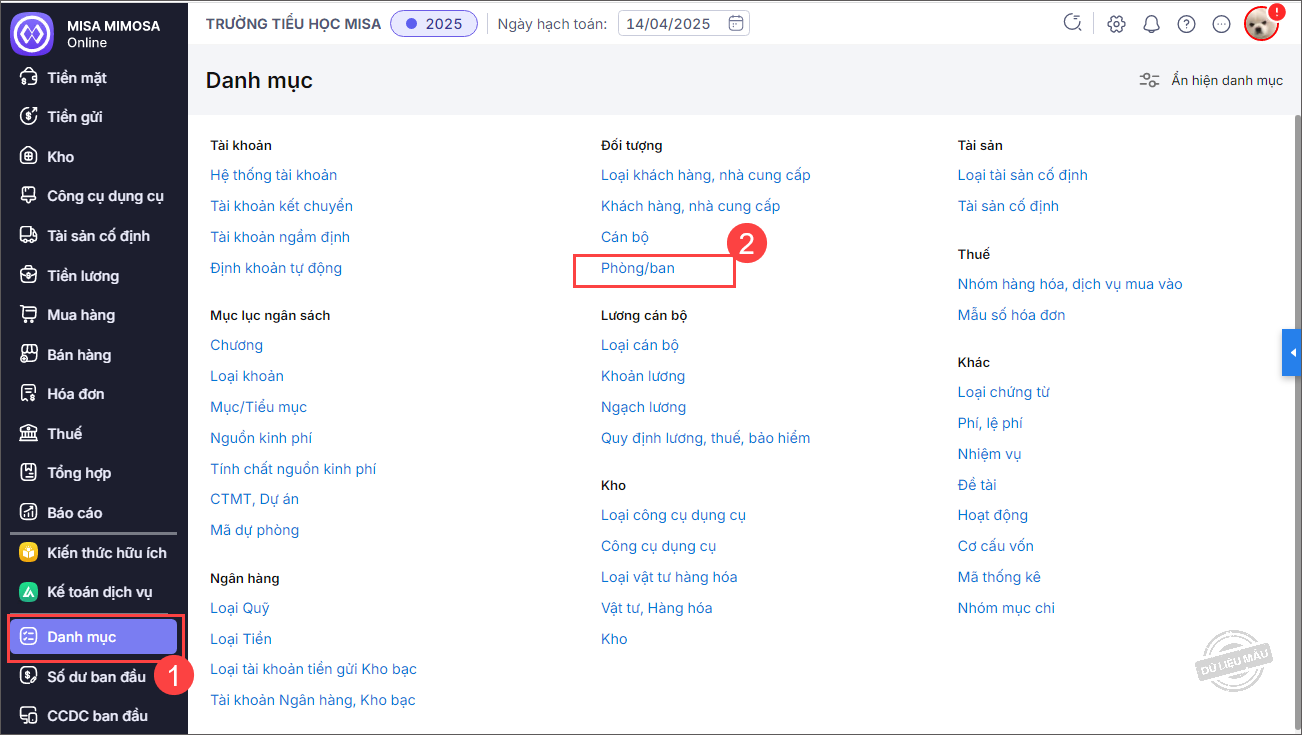
Task: Open the calendar picker for Ngày hạch toán
Action: pos(736,23)
